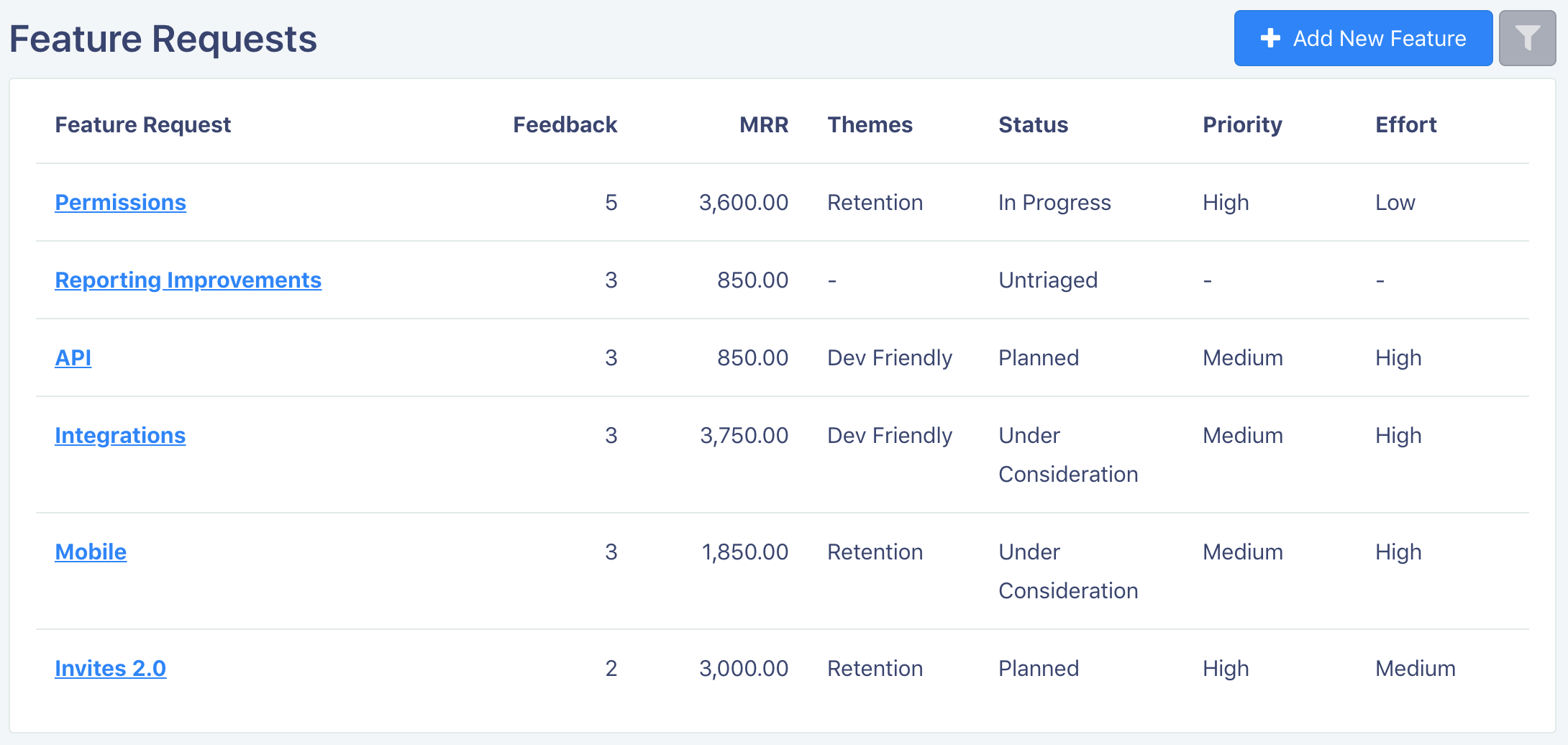Select the Untriaged status cell
1568x745 pixels.
tap(1048, 280)
